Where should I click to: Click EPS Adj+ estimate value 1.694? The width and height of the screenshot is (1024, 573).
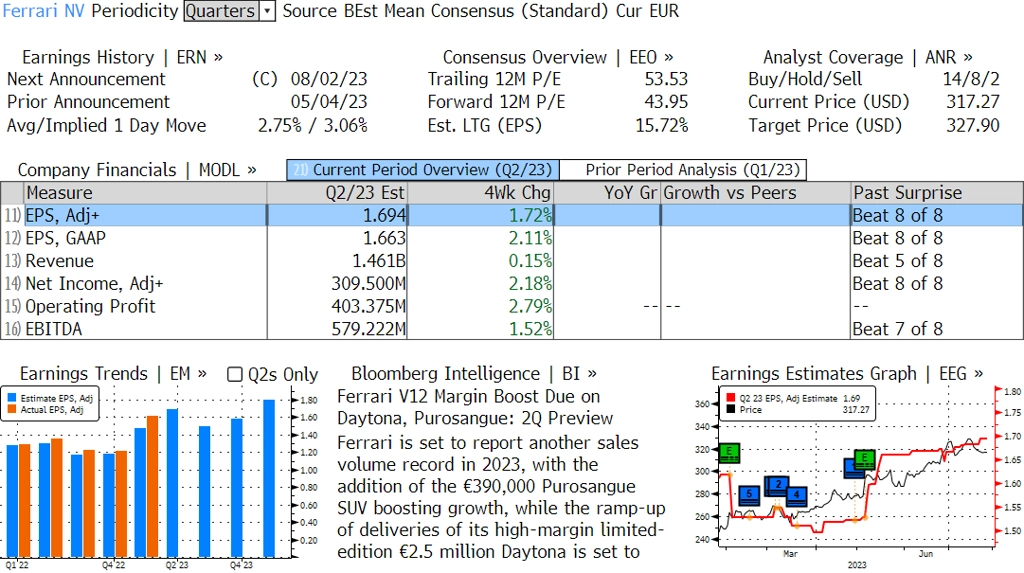click(385, 216)
